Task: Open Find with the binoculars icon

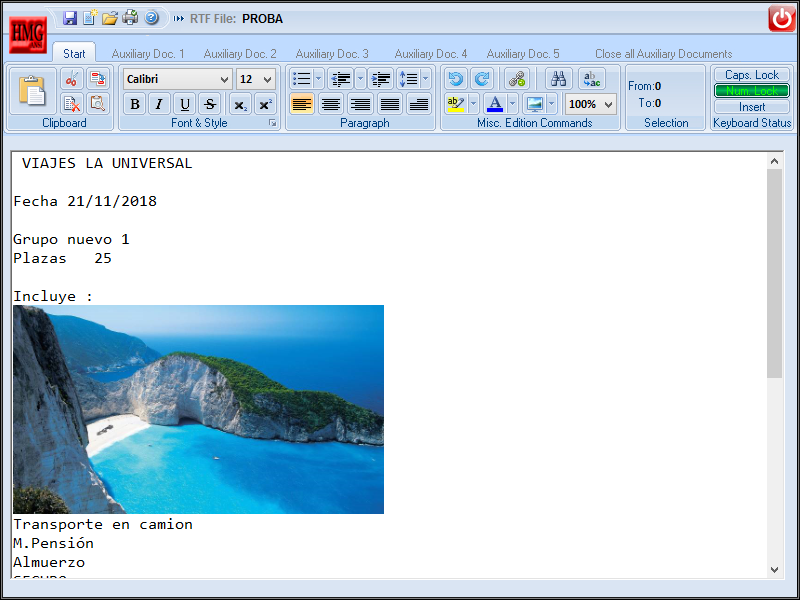Action: click(x=559, y=79)
